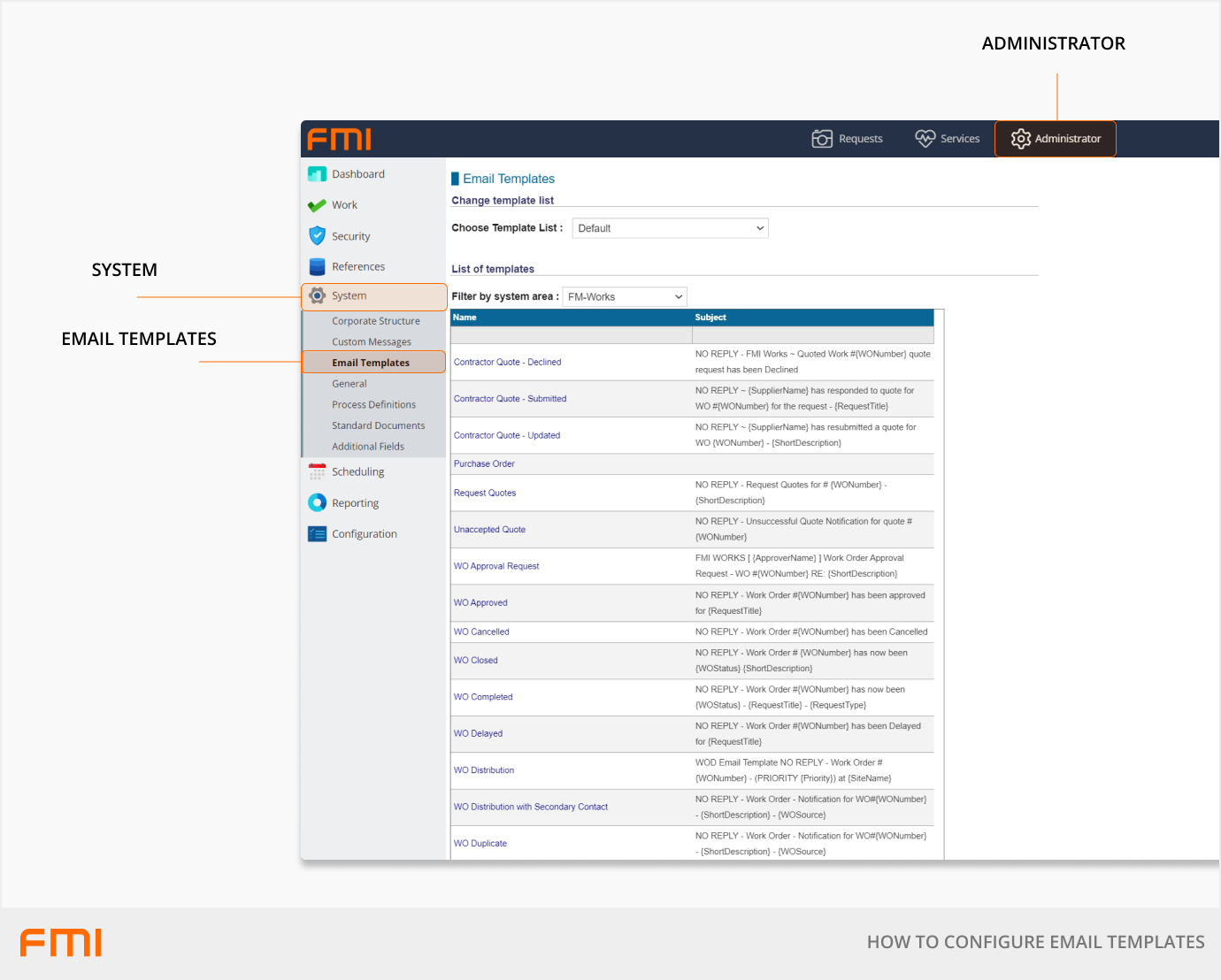Click the Name column filter field
The width and height of the screenshot is (1221, 980).
(571, 335)
